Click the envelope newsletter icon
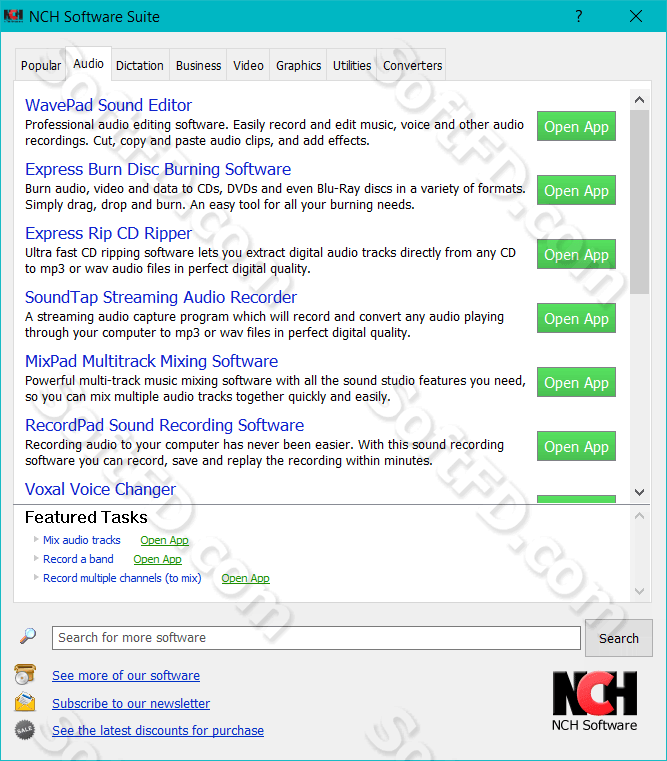The image size is (667, 761). coord(25,702)
